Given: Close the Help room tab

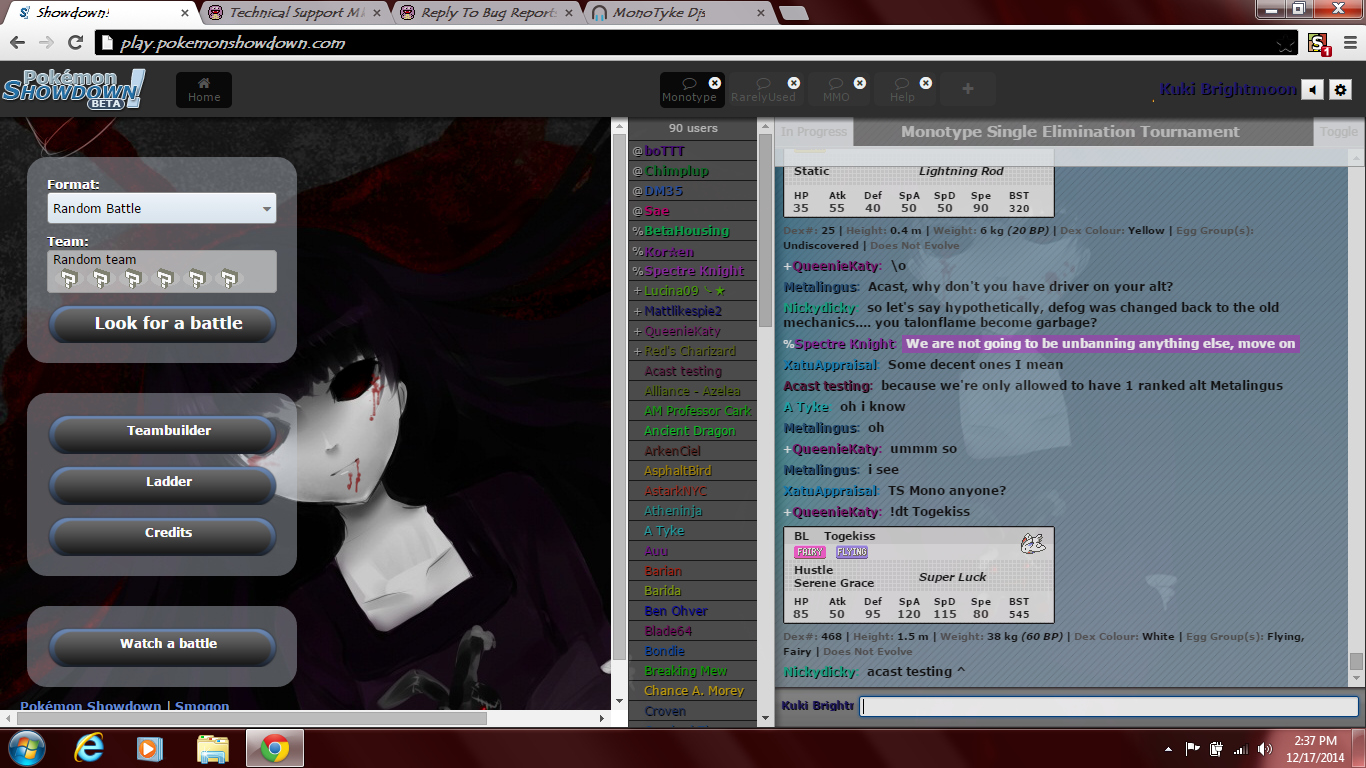Looking at the screenshot, I should [926, 83].
